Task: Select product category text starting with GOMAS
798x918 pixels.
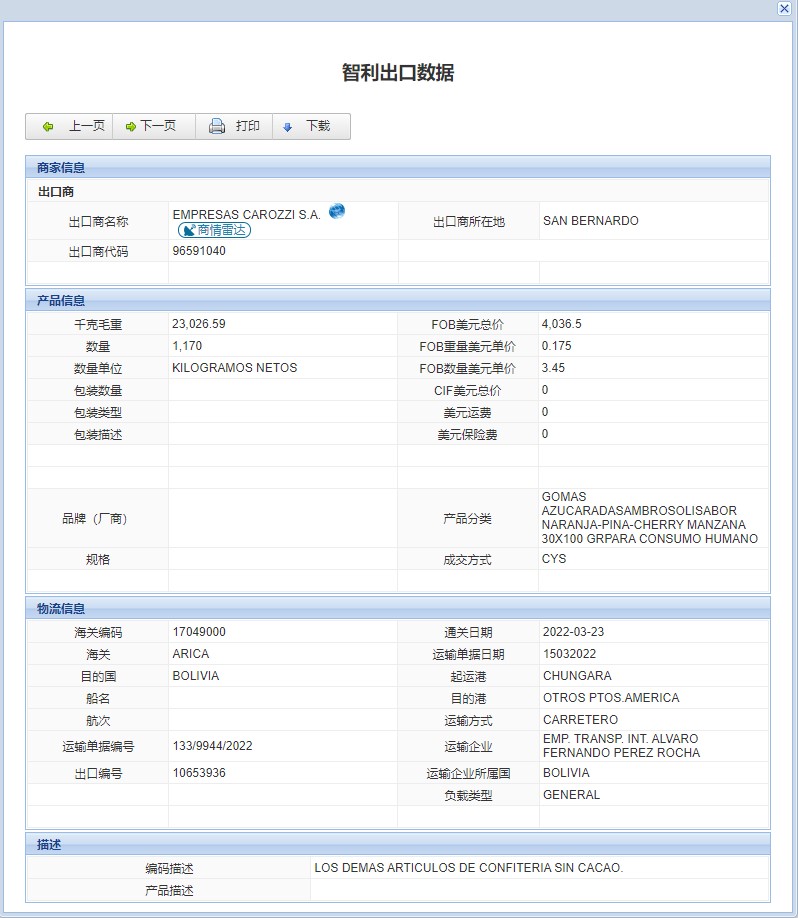Action: pos(650,518)
